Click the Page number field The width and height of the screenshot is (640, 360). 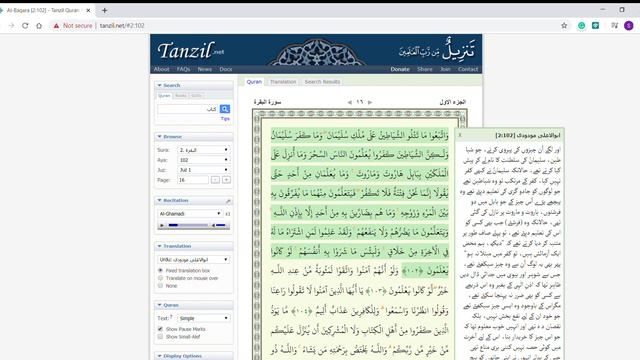193,180
